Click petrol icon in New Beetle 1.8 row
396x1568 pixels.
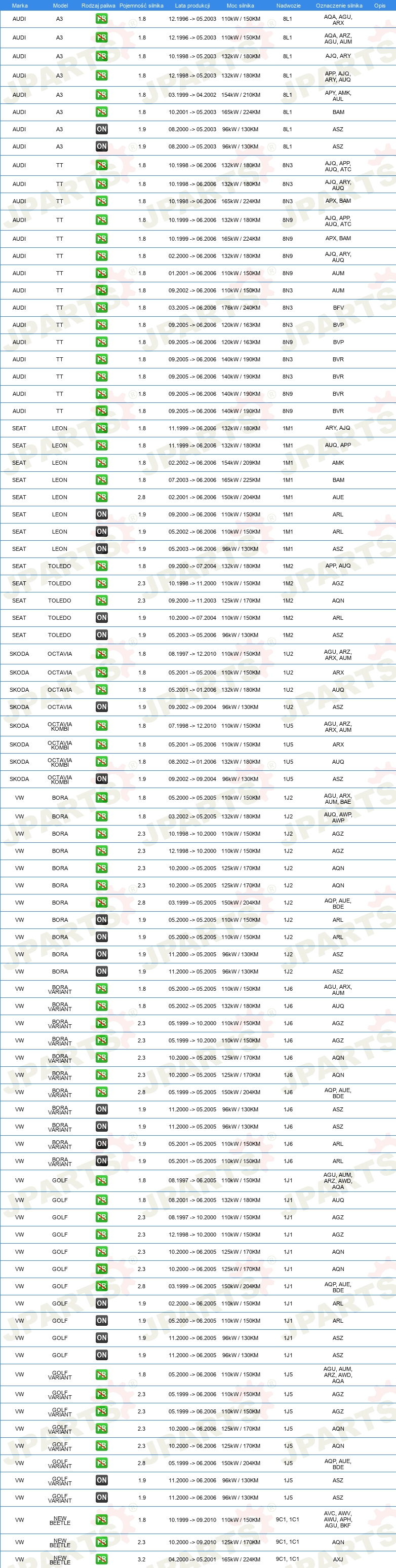(102, 1520)
